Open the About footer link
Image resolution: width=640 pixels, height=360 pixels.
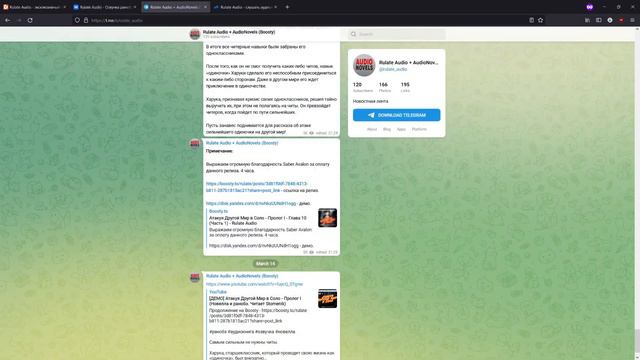(372, 129)
